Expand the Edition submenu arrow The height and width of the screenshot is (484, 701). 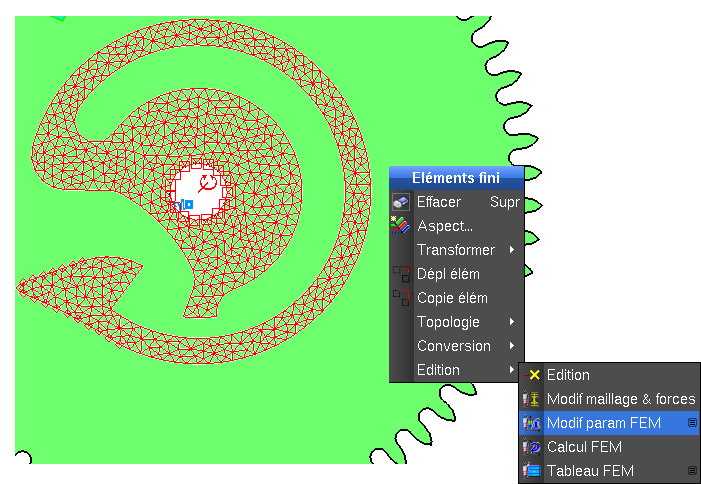pyautogui.click(x=512, y=370)
